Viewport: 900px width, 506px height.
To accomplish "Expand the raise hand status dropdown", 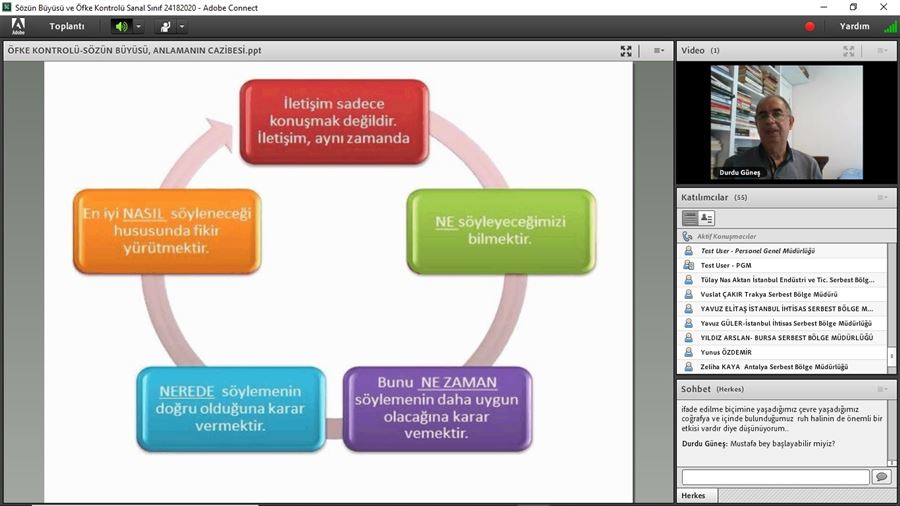I will pos(184,26).
